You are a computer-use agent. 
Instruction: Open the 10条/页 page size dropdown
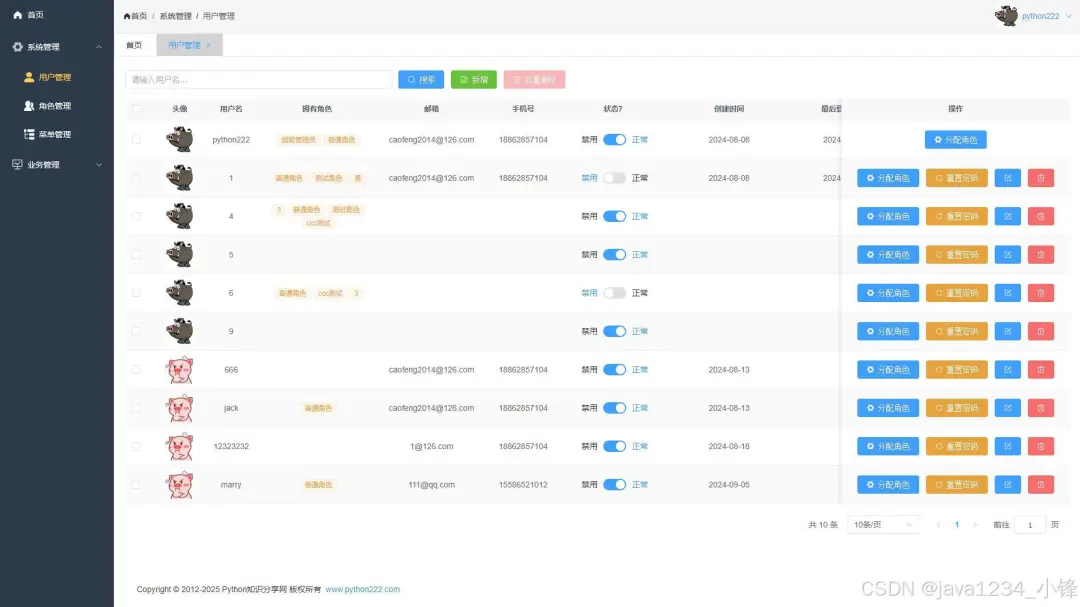click(x=882, y=524)
